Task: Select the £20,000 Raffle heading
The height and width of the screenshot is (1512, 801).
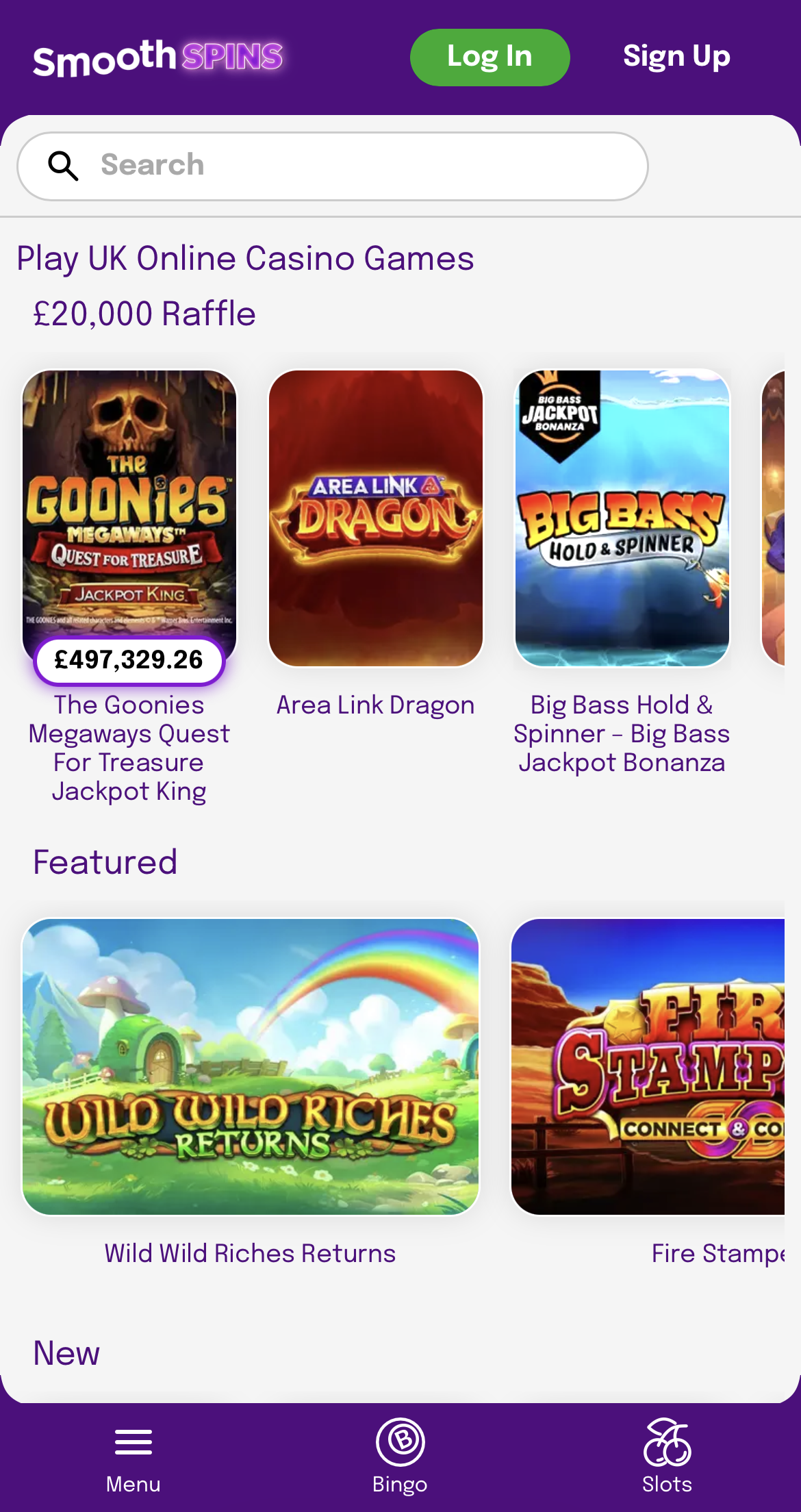Action: coord(144,314)
